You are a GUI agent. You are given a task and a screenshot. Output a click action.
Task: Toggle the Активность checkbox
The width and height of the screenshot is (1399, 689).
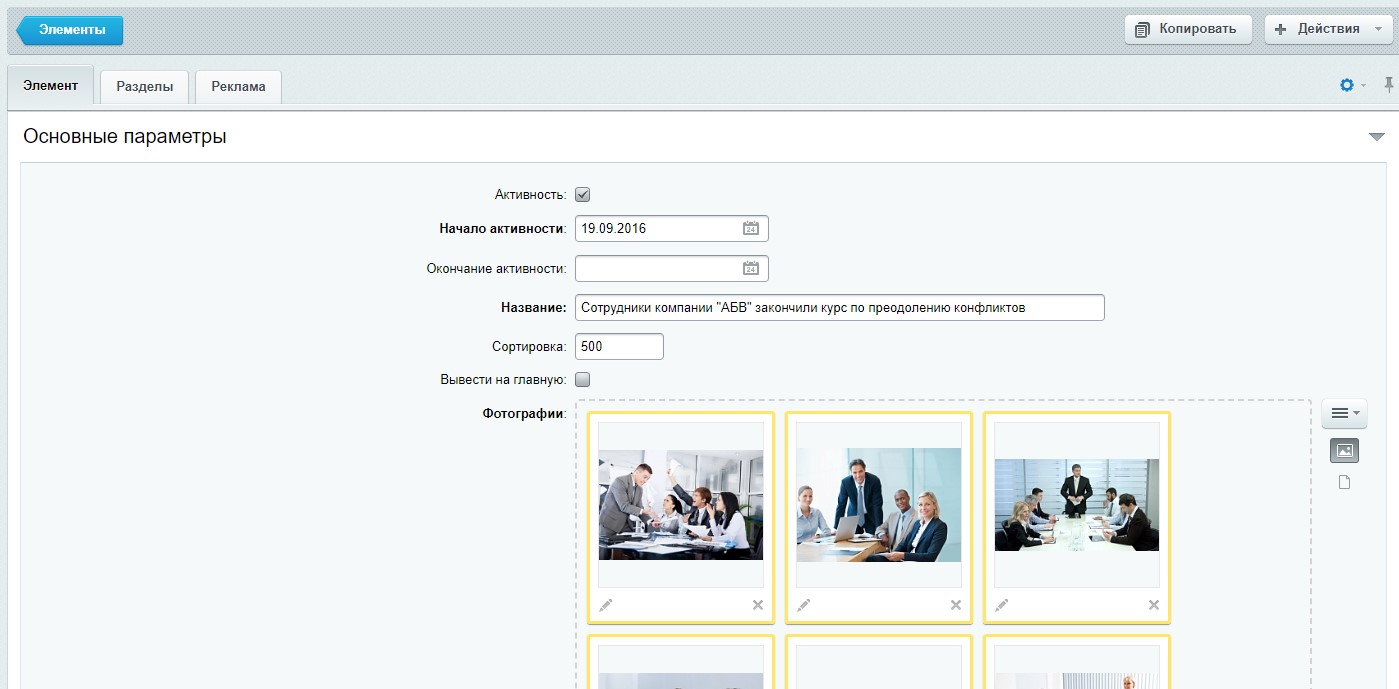click(583, 194)
